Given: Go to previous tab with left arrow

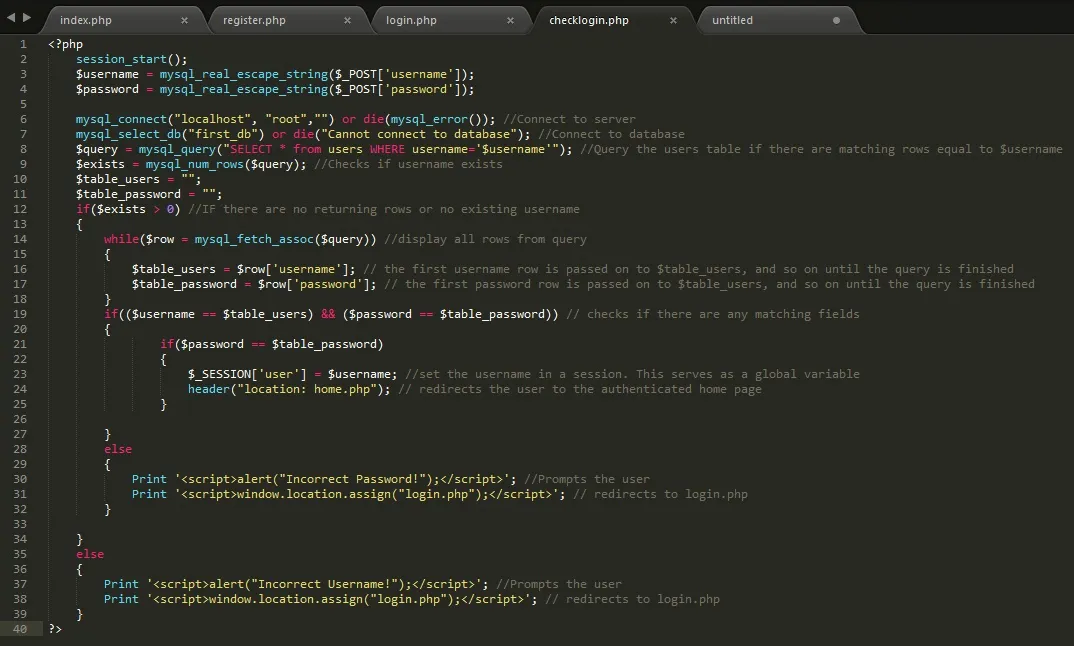Looking at the screenshot, I should tap(11, 17).
